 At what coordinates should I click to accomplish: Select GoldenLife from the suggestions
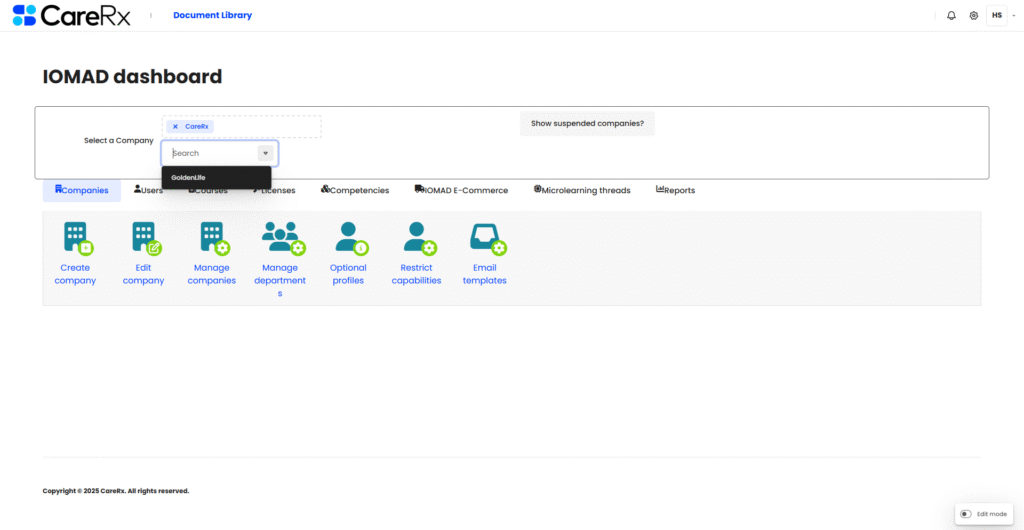(216, 178)
